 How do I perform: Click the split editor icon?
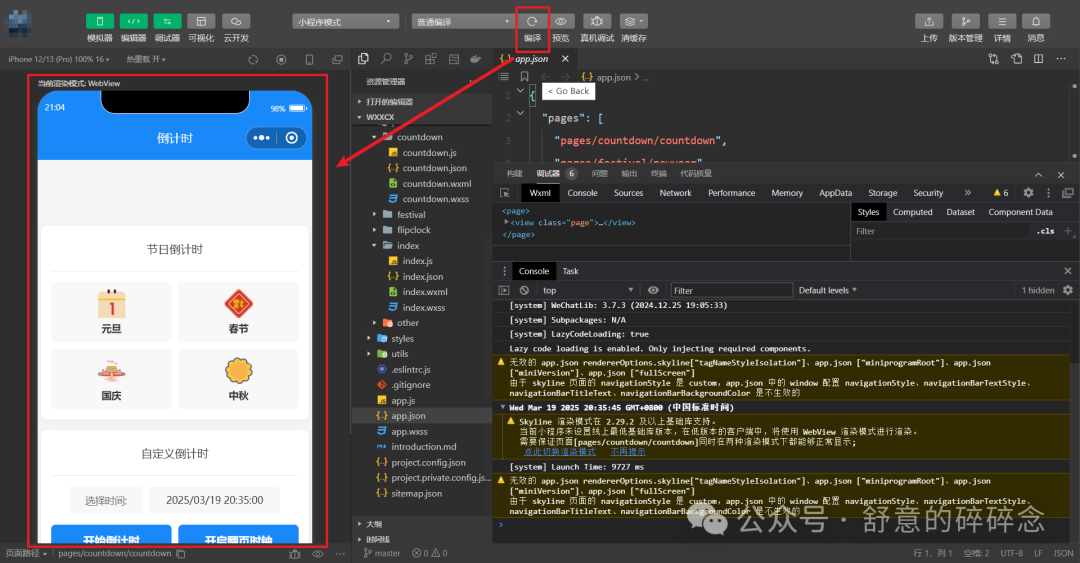click(1038, 59)
